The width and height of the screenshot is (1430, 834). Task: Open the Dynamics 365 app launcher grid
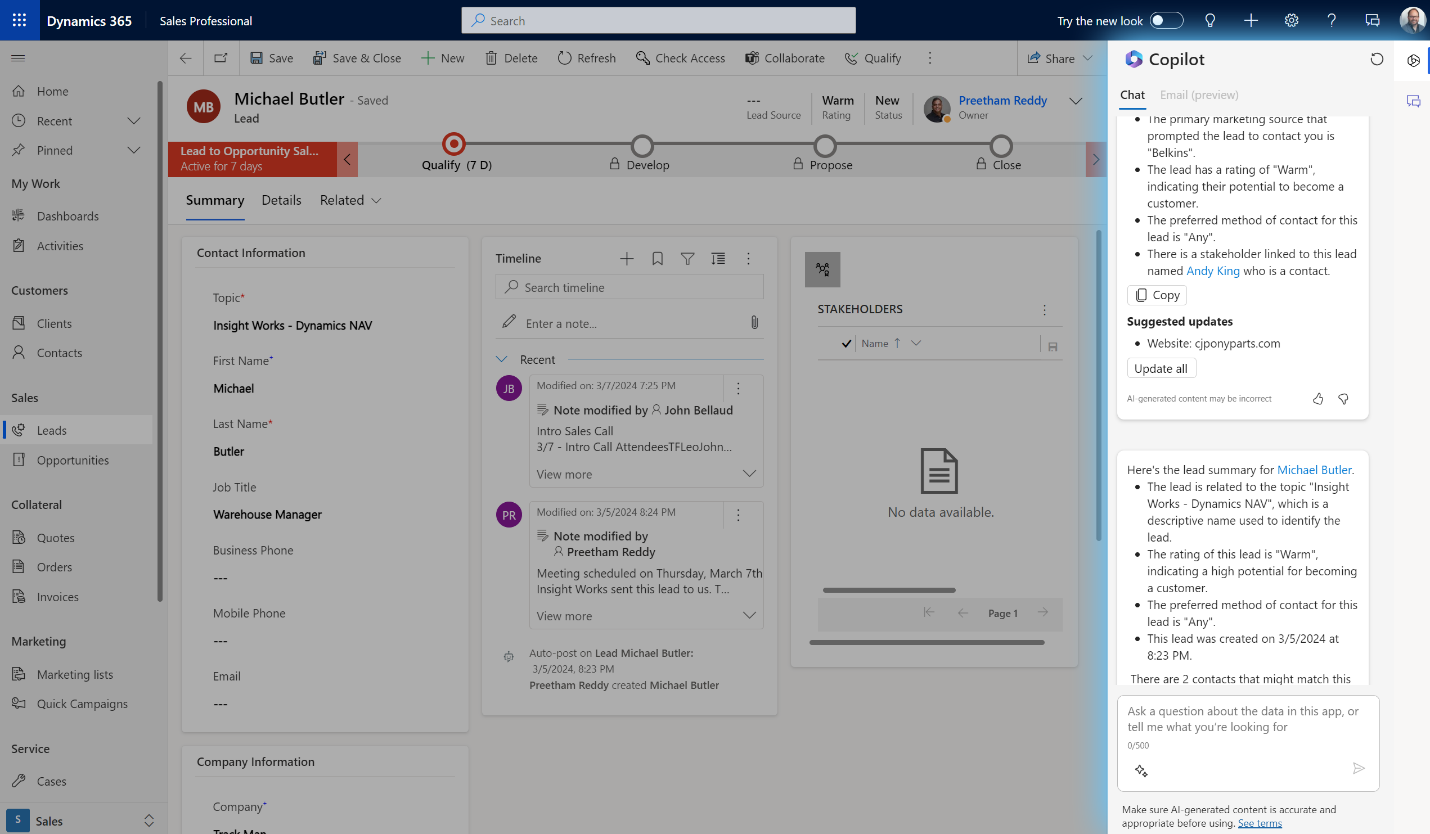[19, 20]
